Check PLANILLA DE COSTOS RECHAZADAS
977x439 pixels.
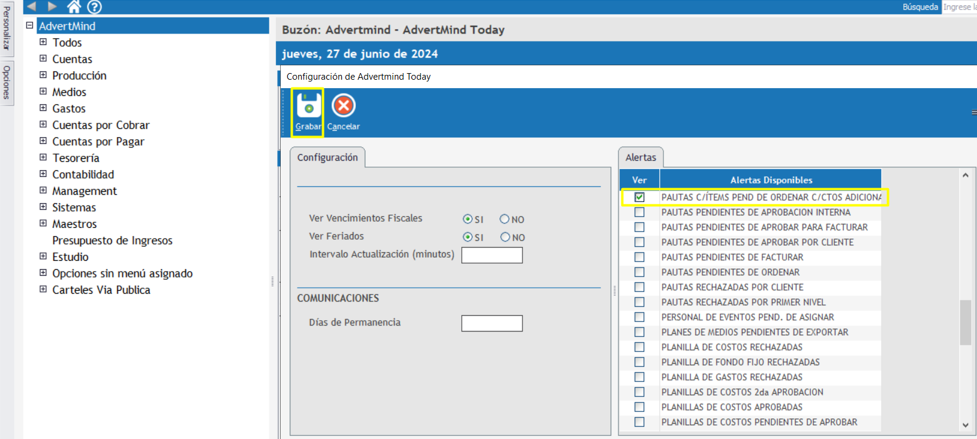click(x=639, y=347)
